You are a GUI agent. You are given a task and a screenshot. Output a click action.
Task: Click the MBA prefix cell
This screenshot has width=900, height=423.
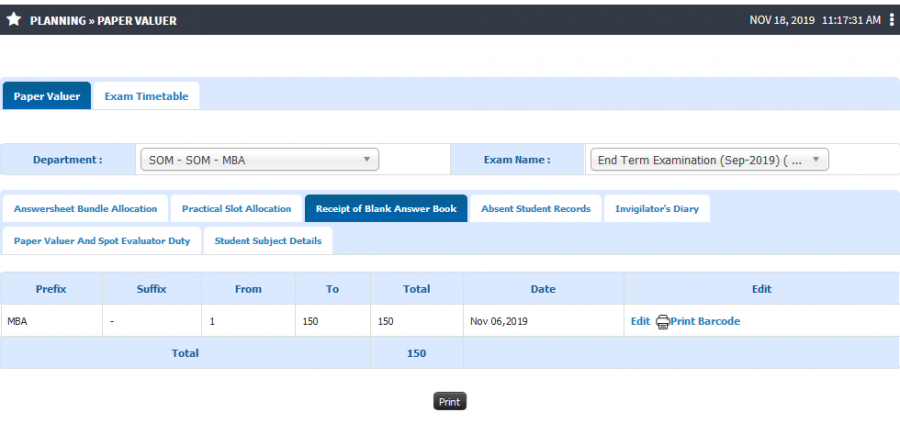pos(51,321)
